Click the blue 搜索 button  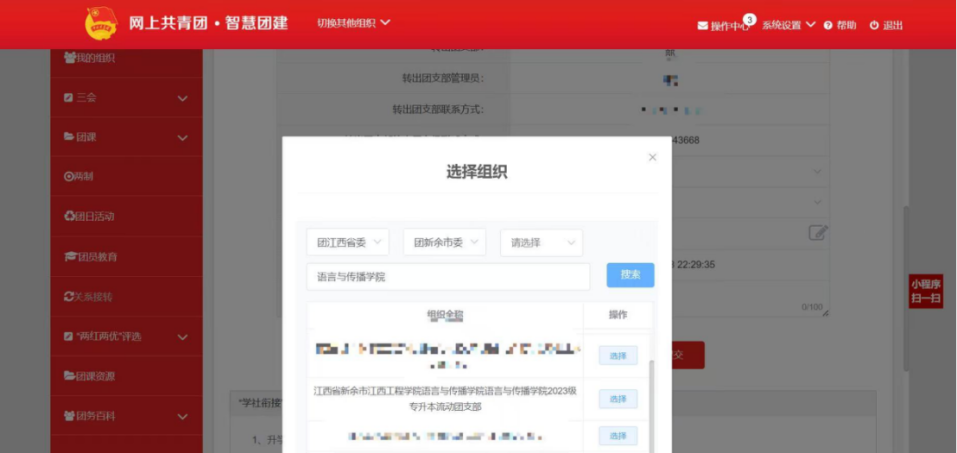630,275
